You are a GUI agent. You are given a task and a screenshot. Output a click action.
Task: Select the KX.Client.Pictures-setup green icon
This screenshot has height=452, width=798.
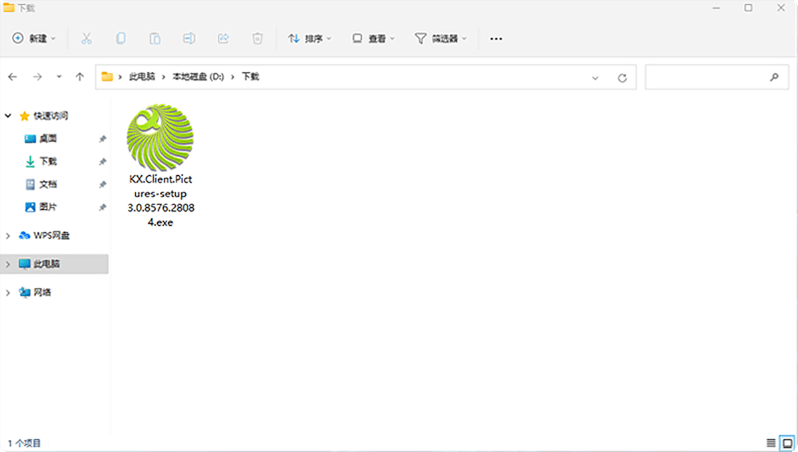click(x=160, y=137)
